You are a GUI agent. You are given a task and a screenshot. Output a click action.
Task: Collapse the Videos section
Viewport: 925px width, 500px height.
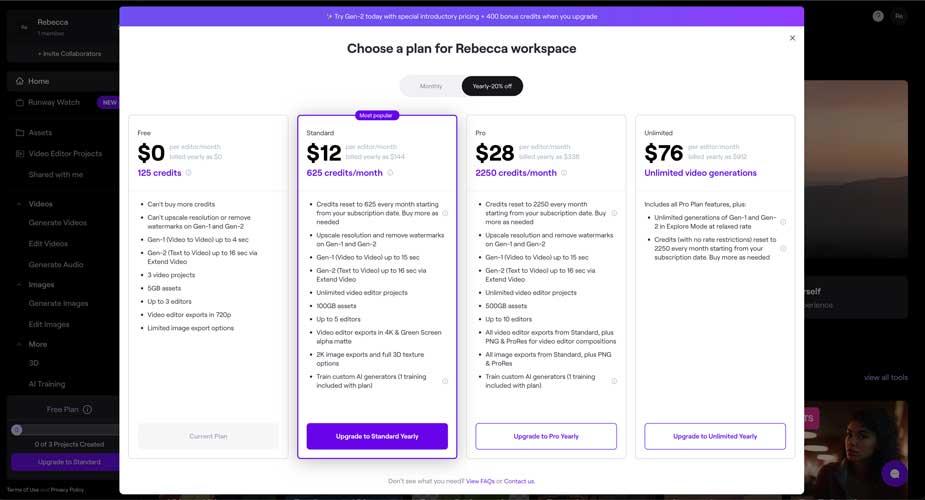click(19, 203)
